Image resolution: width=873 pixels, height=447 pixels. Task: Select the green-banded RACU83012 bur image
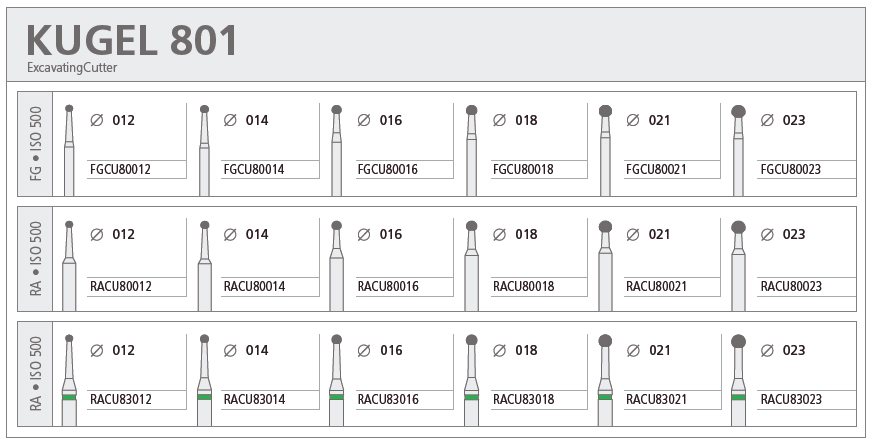pyautogui.click(x=69, y=381)
